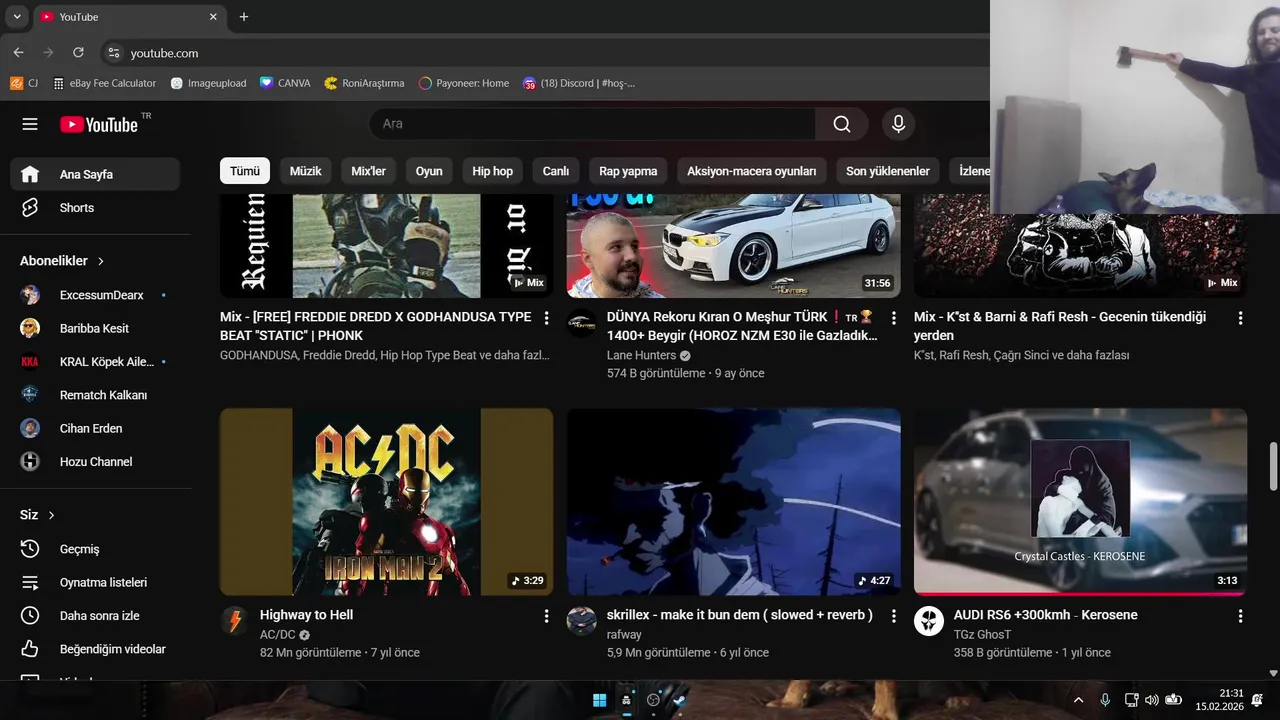
Task: Open the Lane Hunters channel avatar
Action: click(582, 323)
